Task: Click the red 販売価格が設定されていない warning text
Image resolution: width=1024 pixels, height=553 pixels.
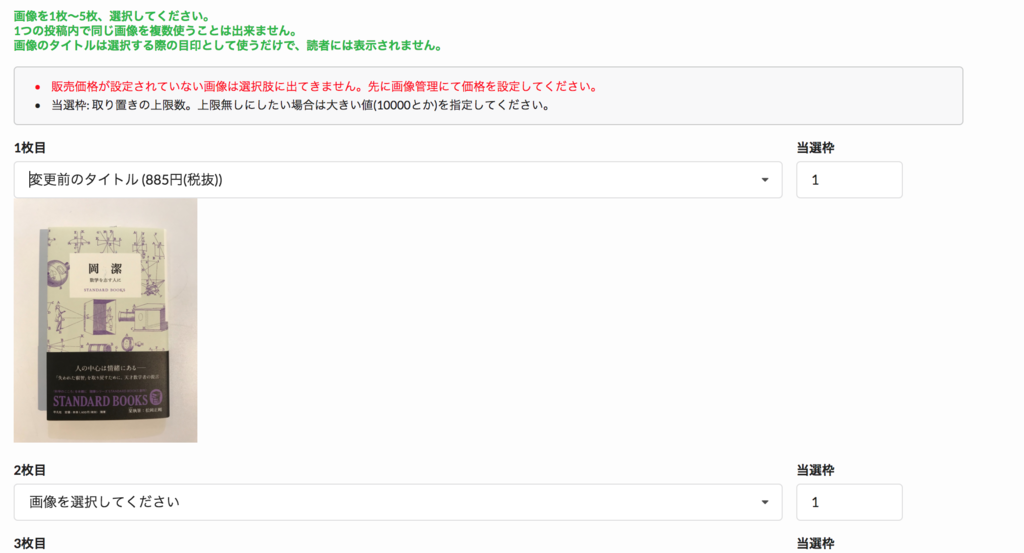Action: click(324, 86)
